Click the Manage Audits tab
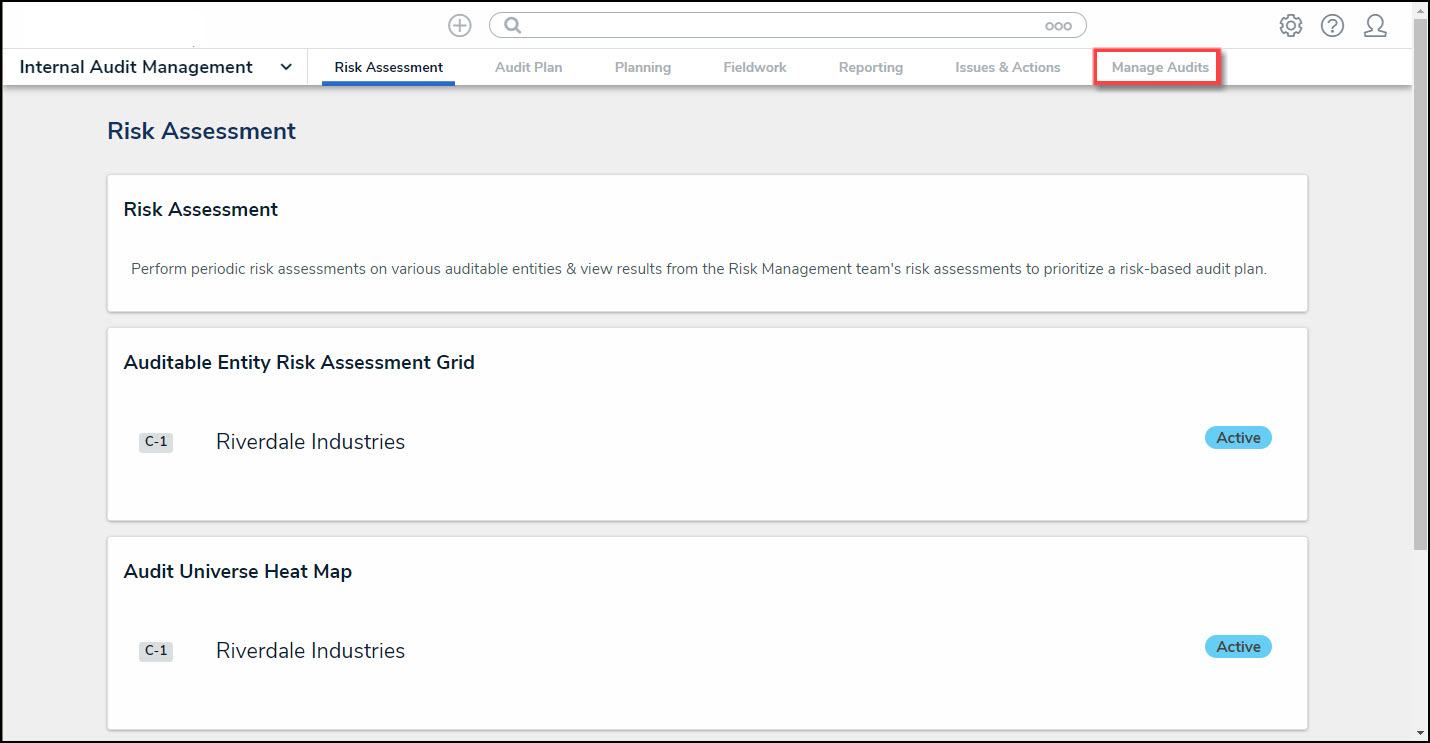 click(x=1159, y=67)
